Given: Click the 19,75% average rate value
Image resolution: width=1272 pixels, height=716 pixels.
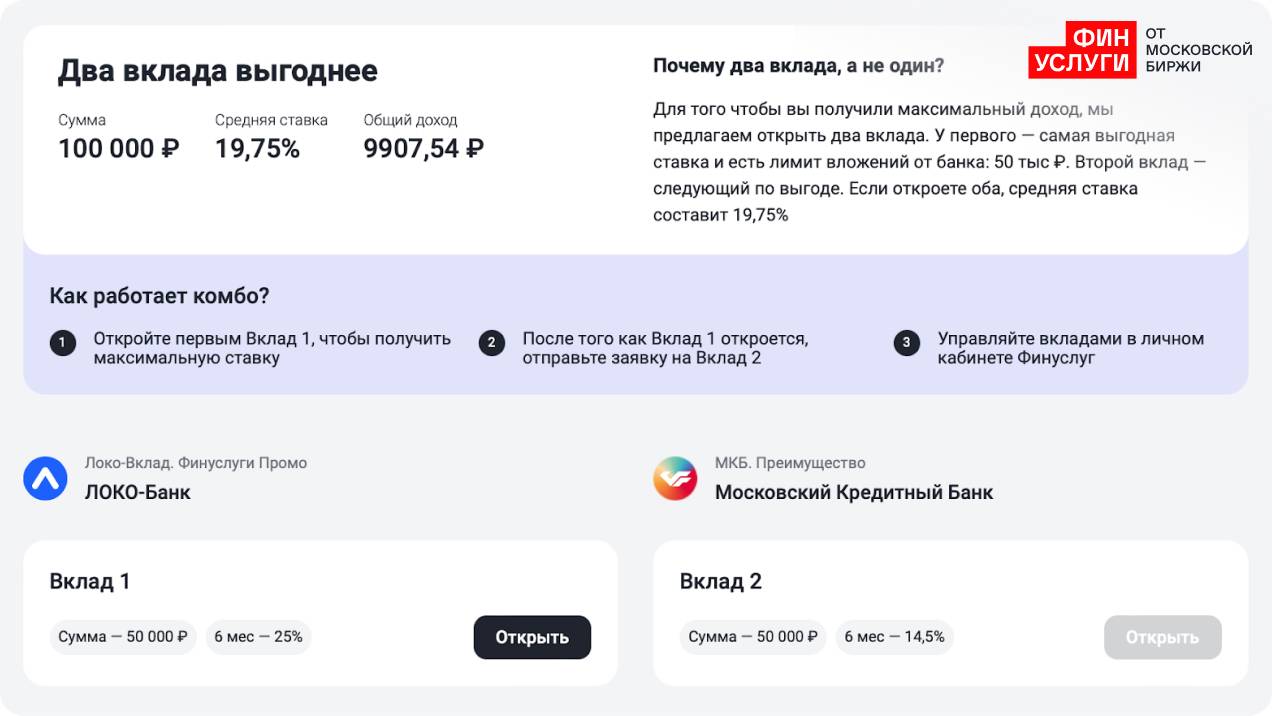Looking at the screenshot, I should coord(257,149).
